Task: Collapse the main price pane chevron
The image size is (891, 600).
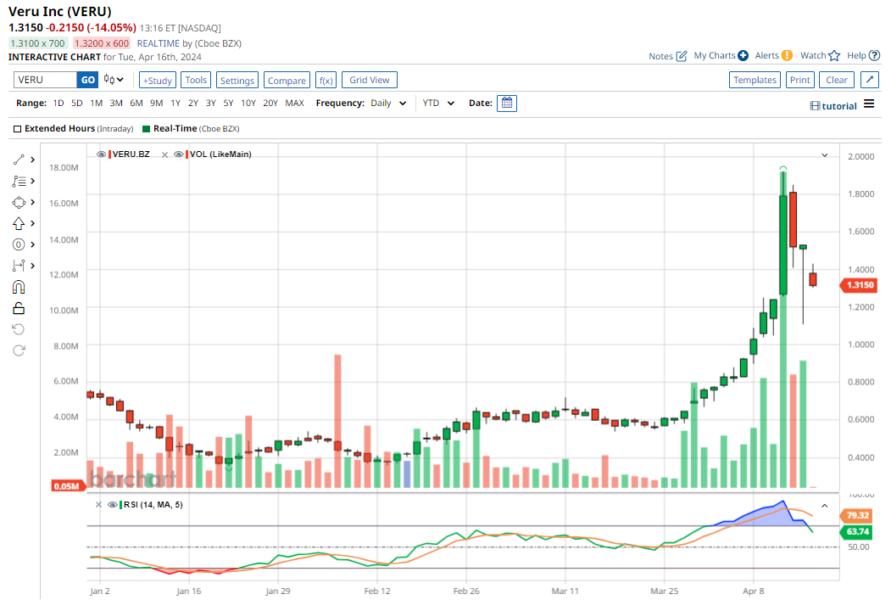Action: 825,155
